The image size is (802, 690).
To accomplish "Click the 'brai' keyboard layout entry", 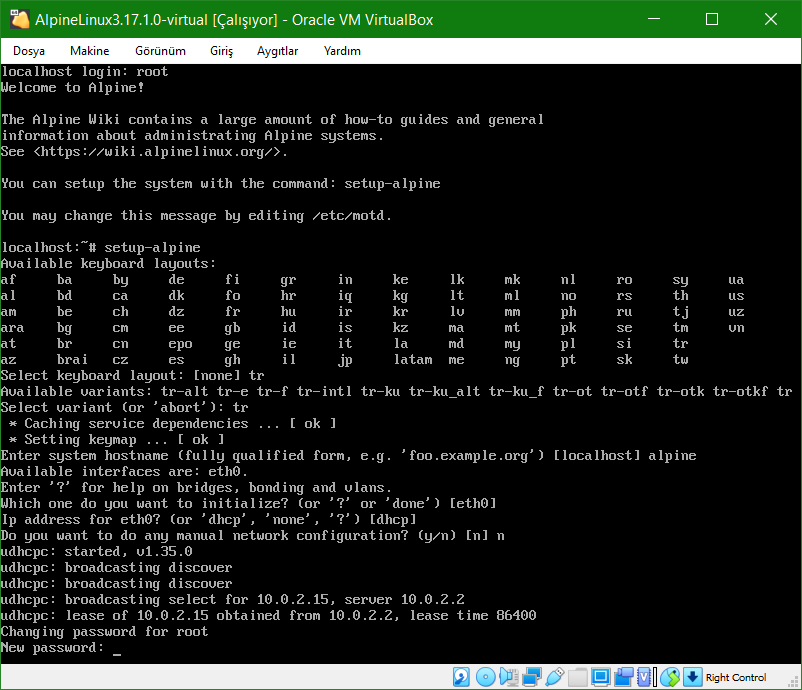I will click(x=72, y=360).
